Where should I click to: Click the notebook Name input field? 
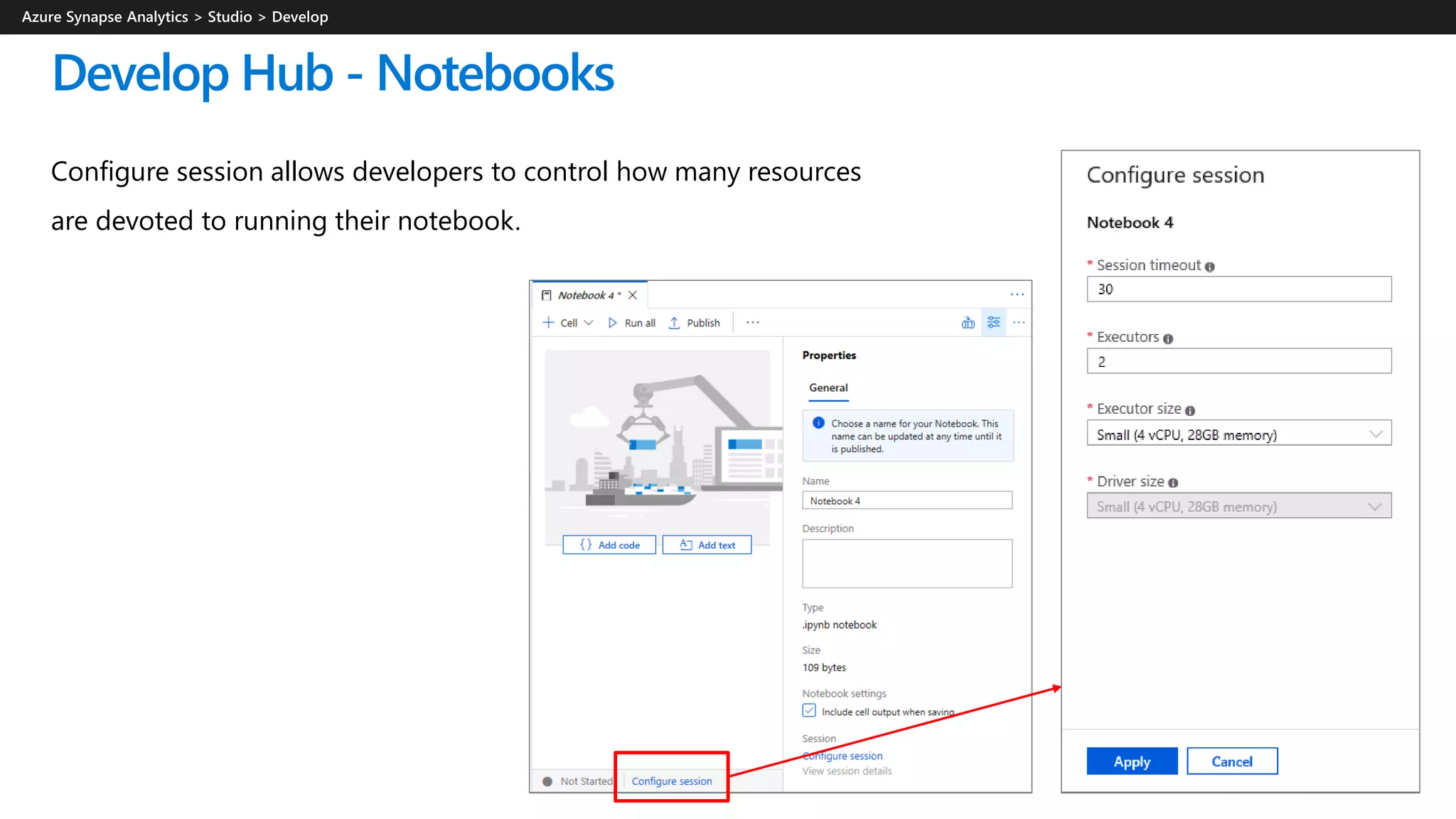[x=907, y=500]
